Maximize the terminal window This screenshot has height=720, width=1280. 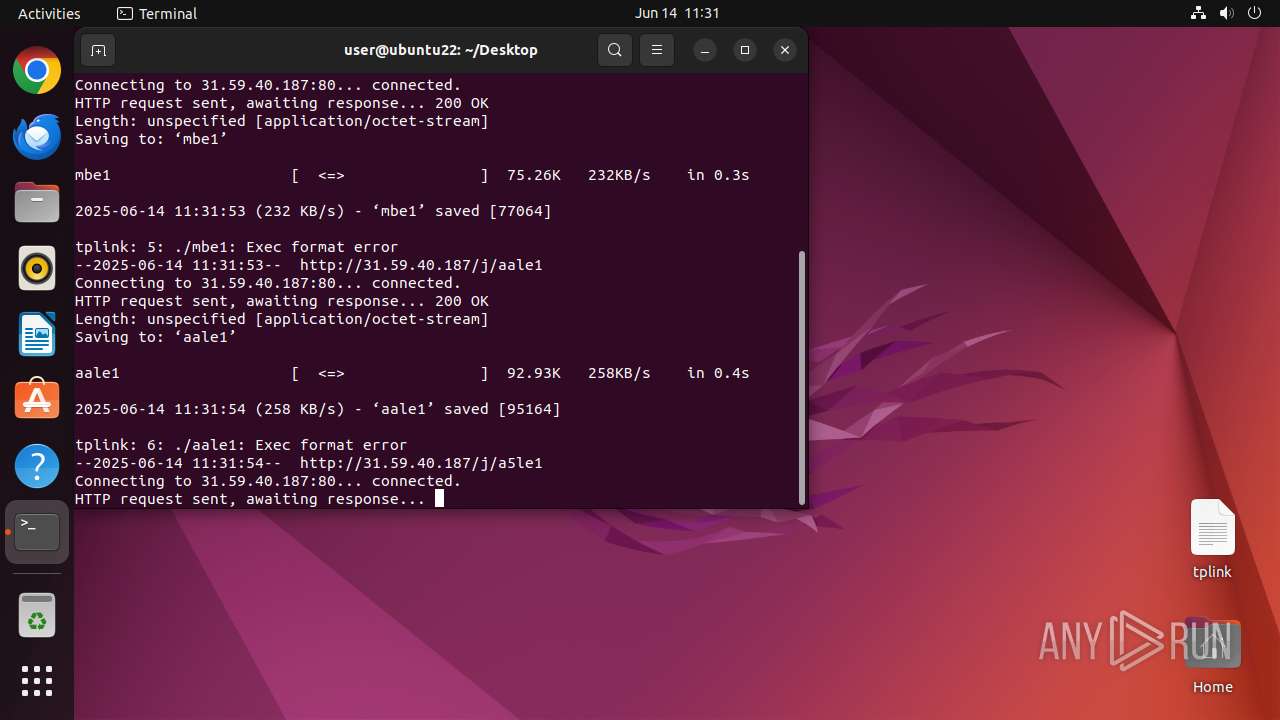745,50
